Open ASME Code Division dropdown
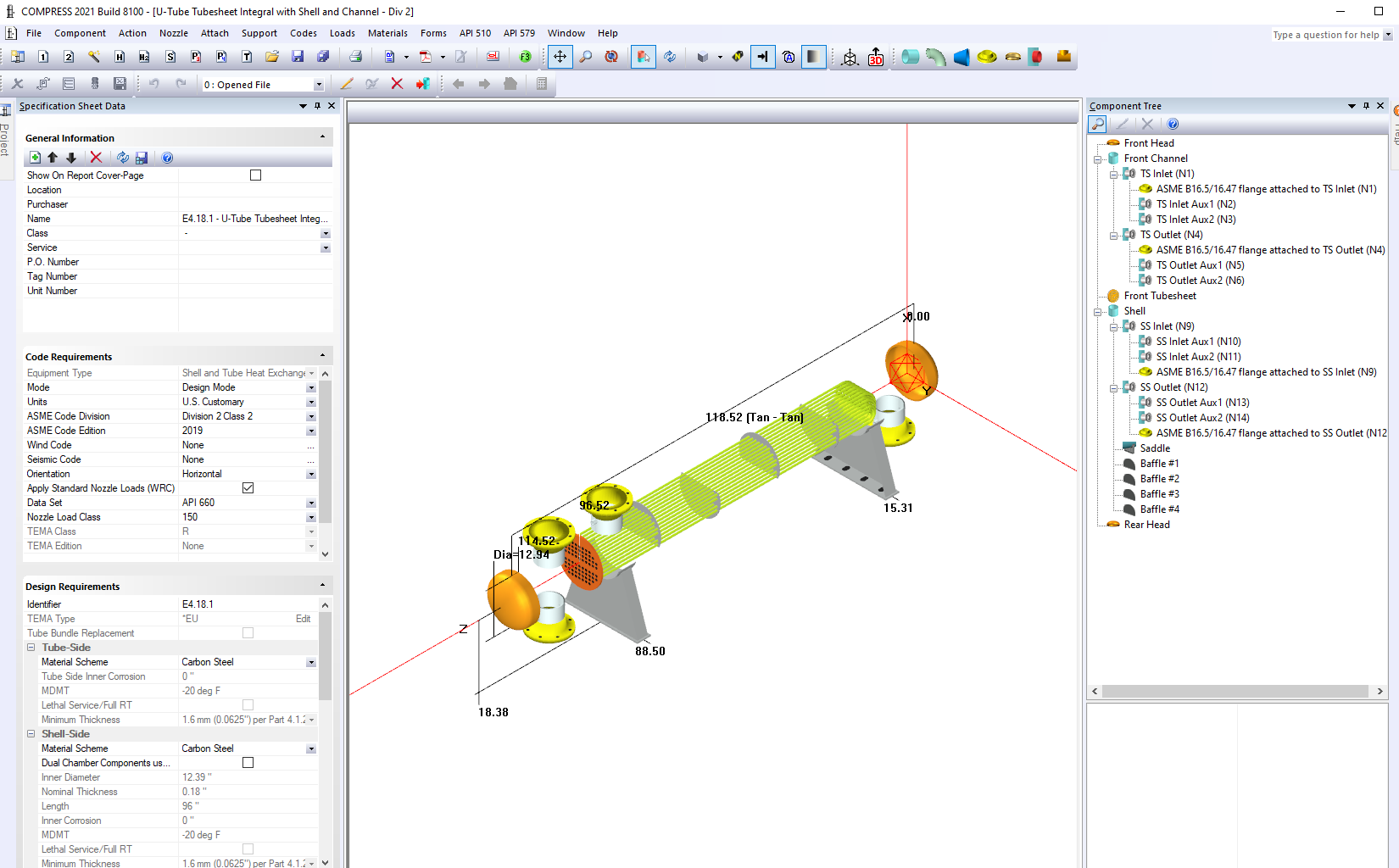Image resolution: width=1399 pixels, height=868 pixels. (311, 416)
